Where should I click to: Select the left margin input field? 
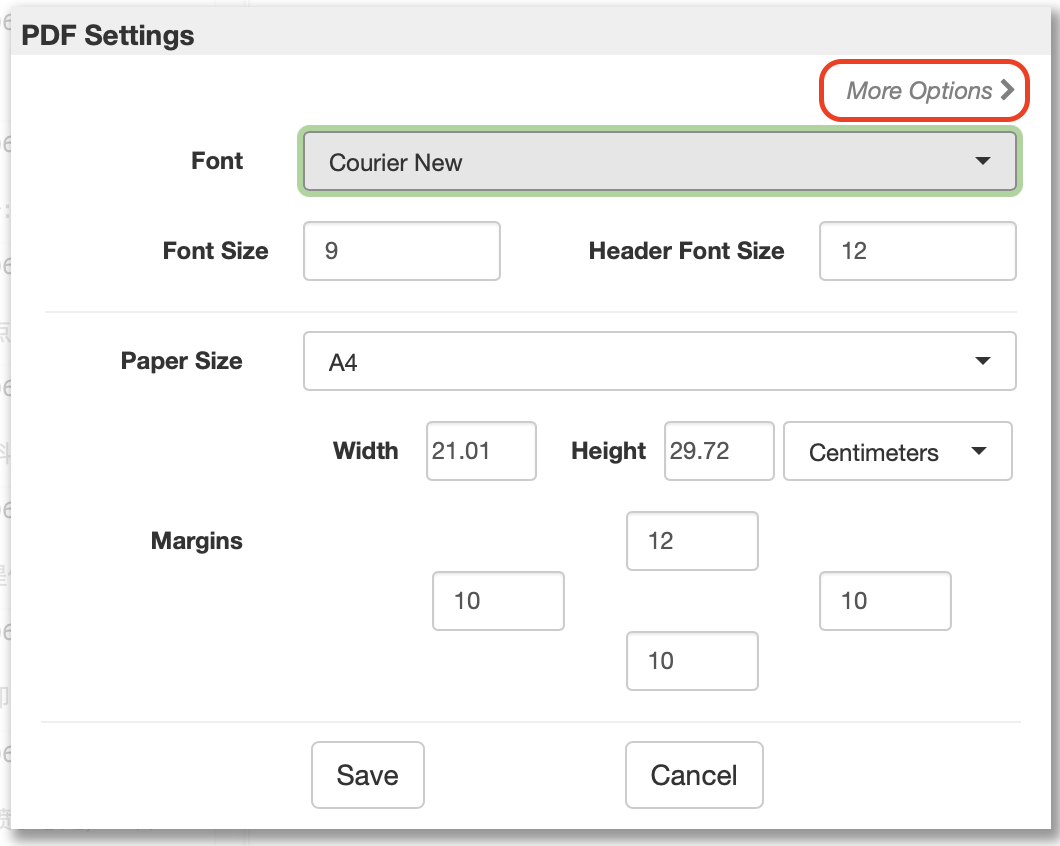point(498,601)
